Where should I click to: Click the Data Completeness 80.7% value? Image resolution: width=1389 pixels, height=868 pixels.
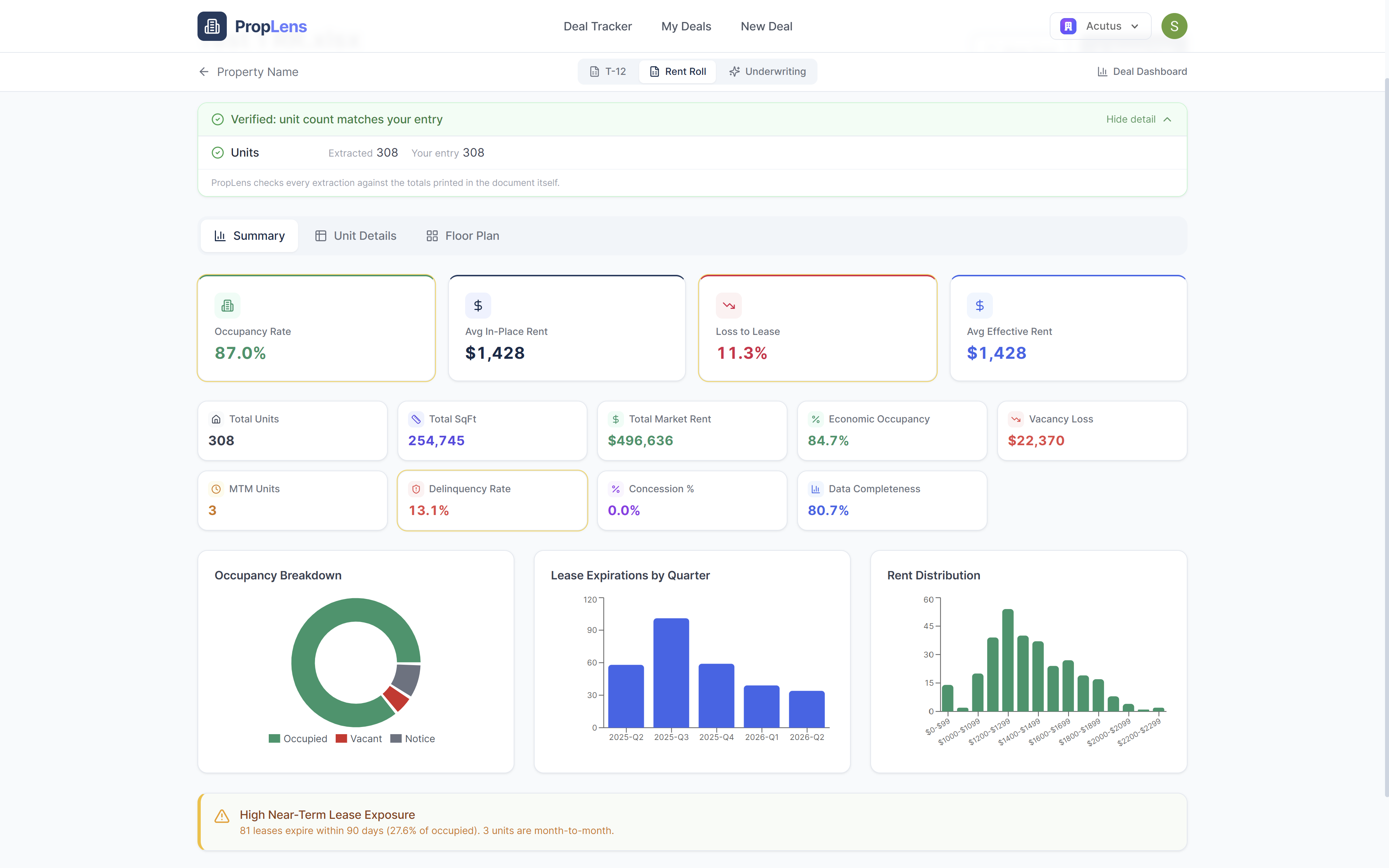tap(828, 511)
